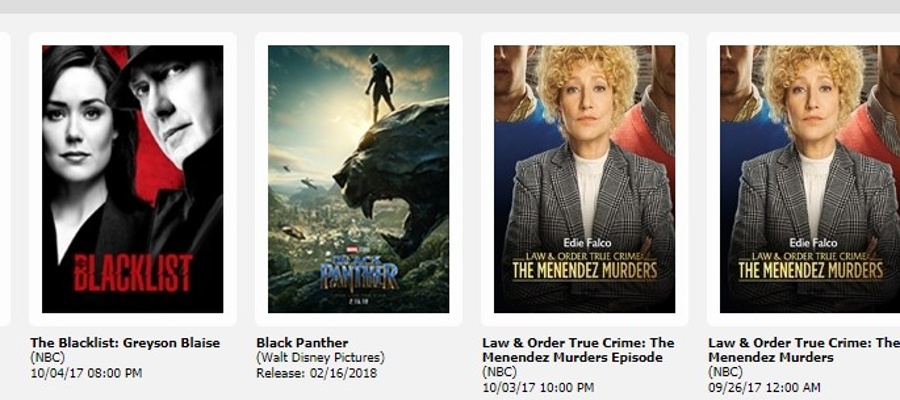This screenshot has height=400, width=900.
Task: Click (NBC) under The Blacklist title
Action: coord(48,358)
